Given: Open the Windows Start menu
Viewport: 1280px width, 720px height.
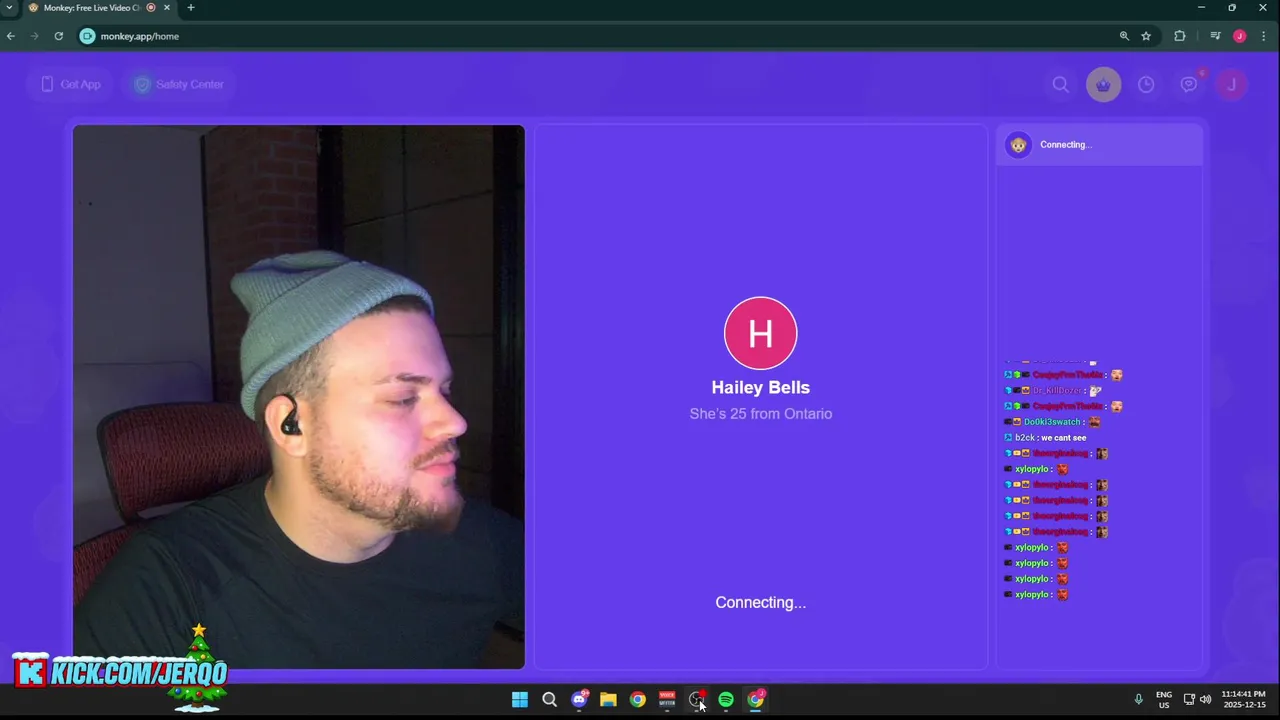Looking at the screenshot, I should [x=520, y=700].
